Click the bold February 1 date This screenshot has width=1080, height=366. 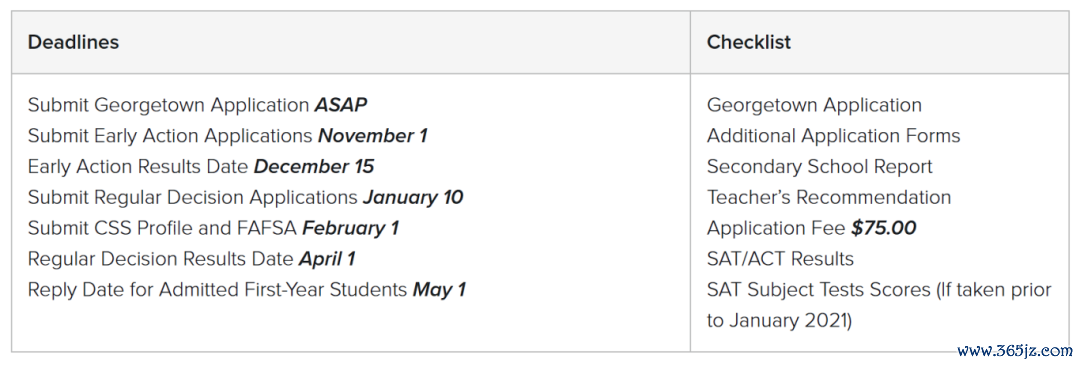pyautogui.click(x=351, y=228)
